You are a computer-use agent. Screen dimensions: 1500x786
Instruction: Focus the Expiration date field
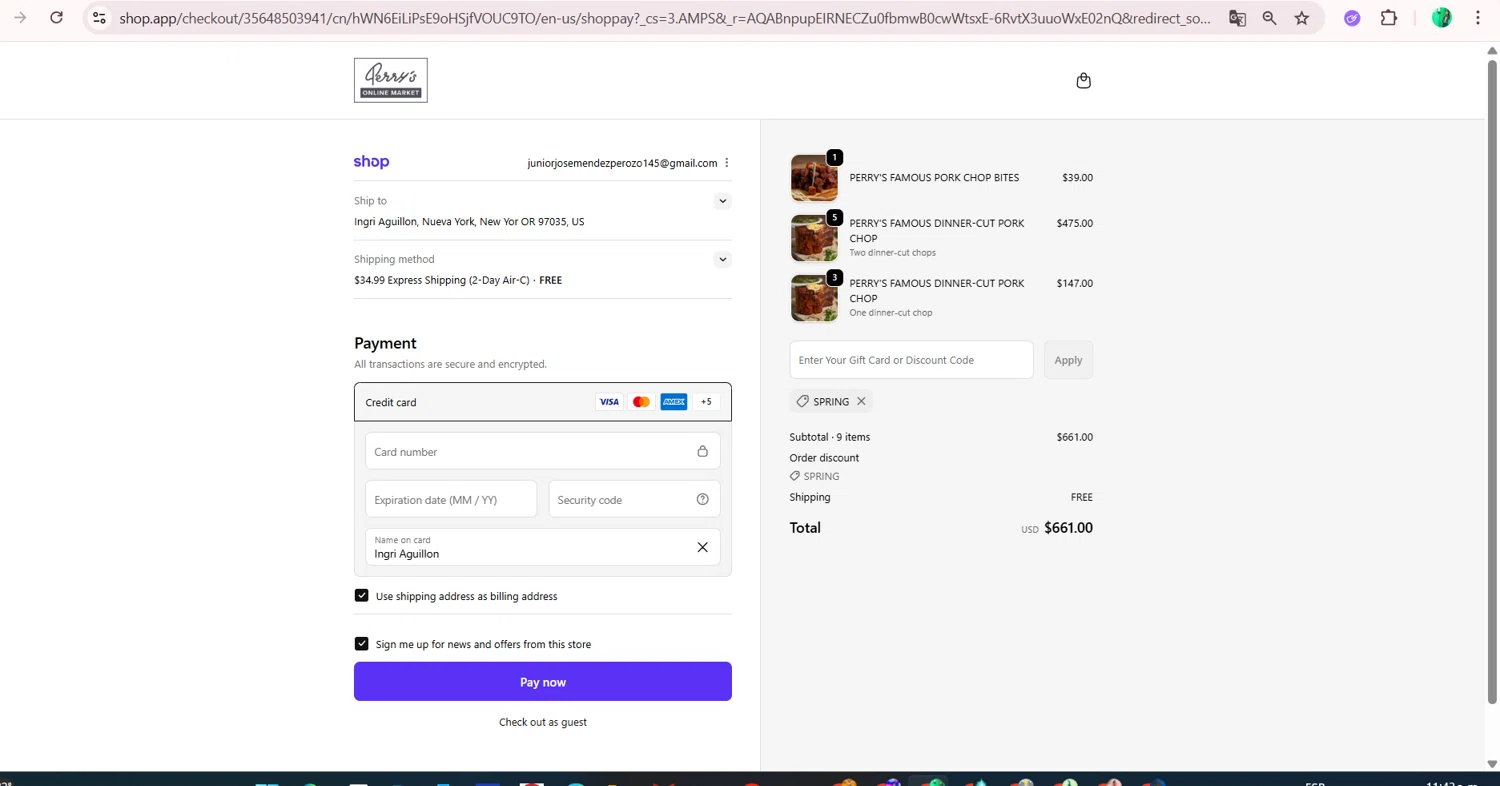click(x=451, y=500)
